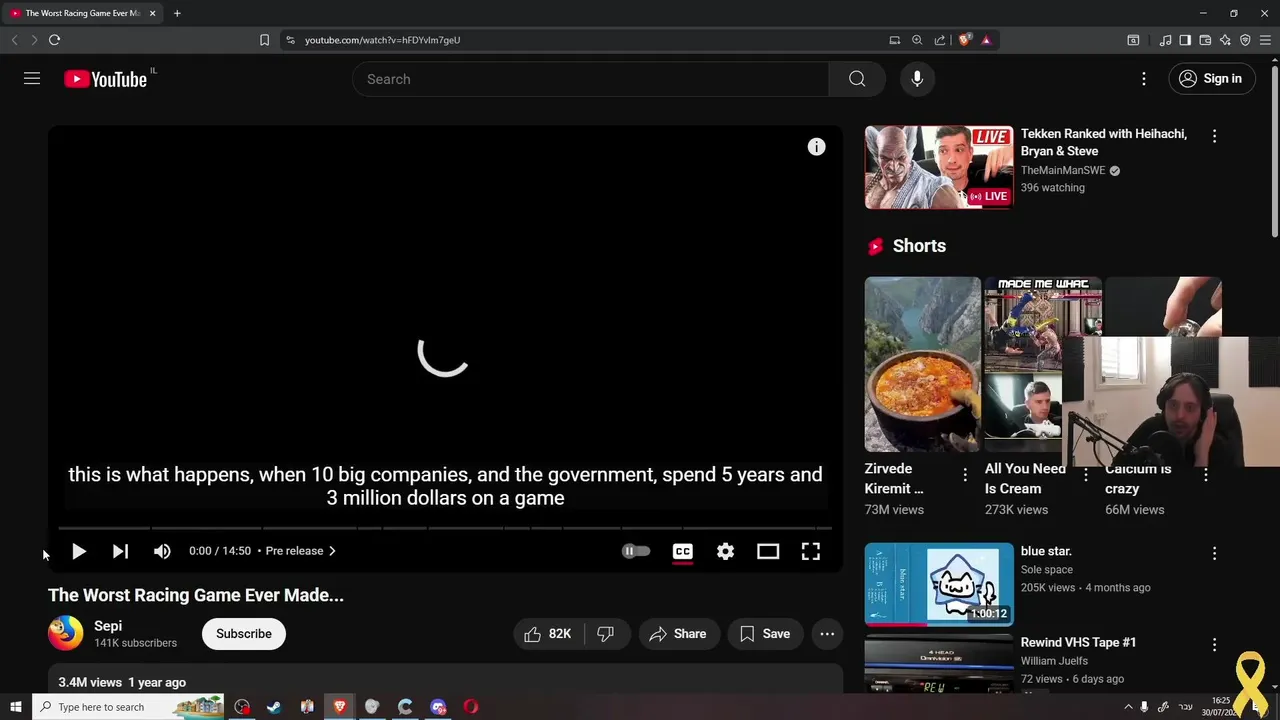
Task: Focus the YouTube search box
Action: tap(590, 79)
